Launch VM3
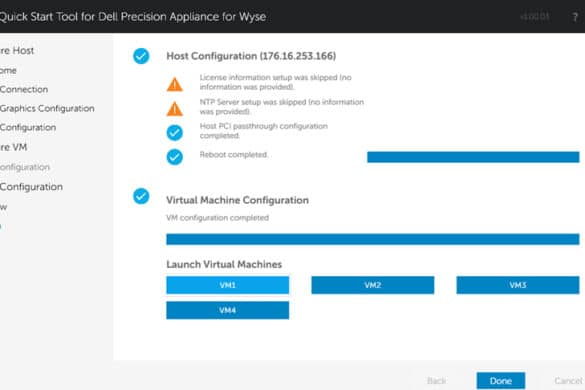 click(518, 285)
